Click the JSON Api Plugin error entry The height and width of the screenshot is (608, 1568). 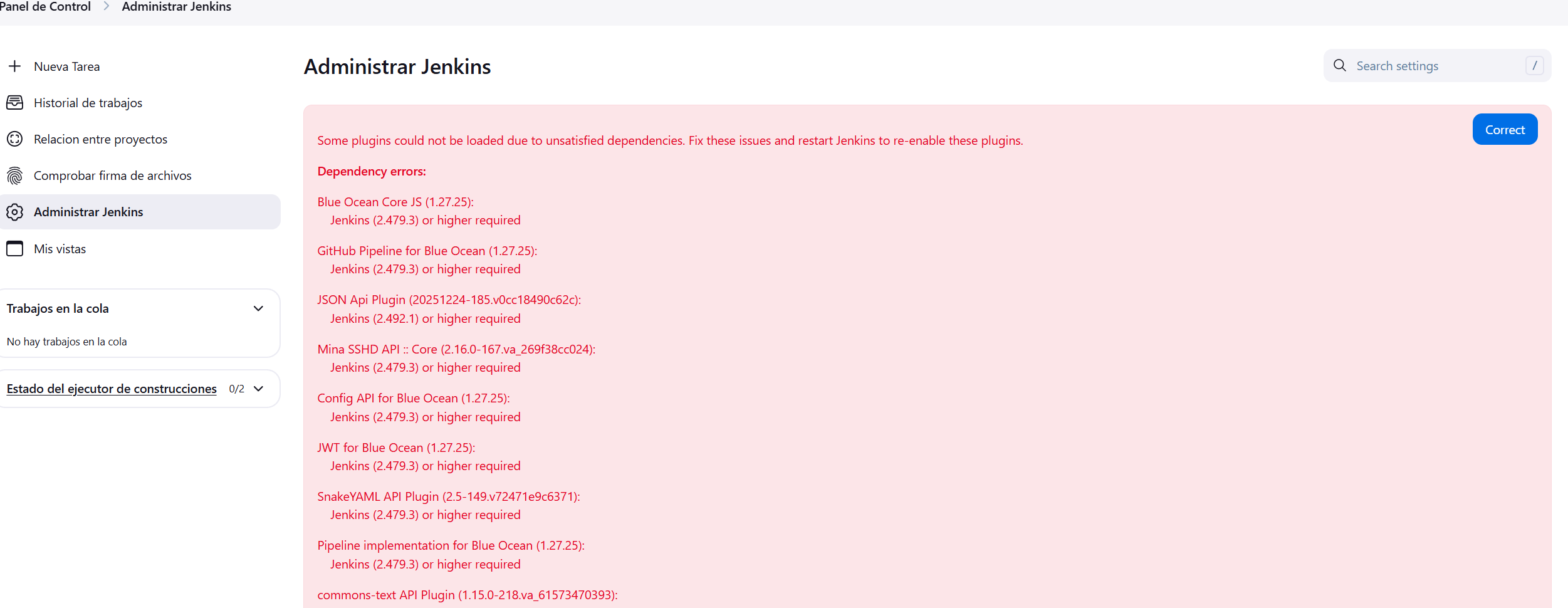pyautogui.click(x=449, y=300)
